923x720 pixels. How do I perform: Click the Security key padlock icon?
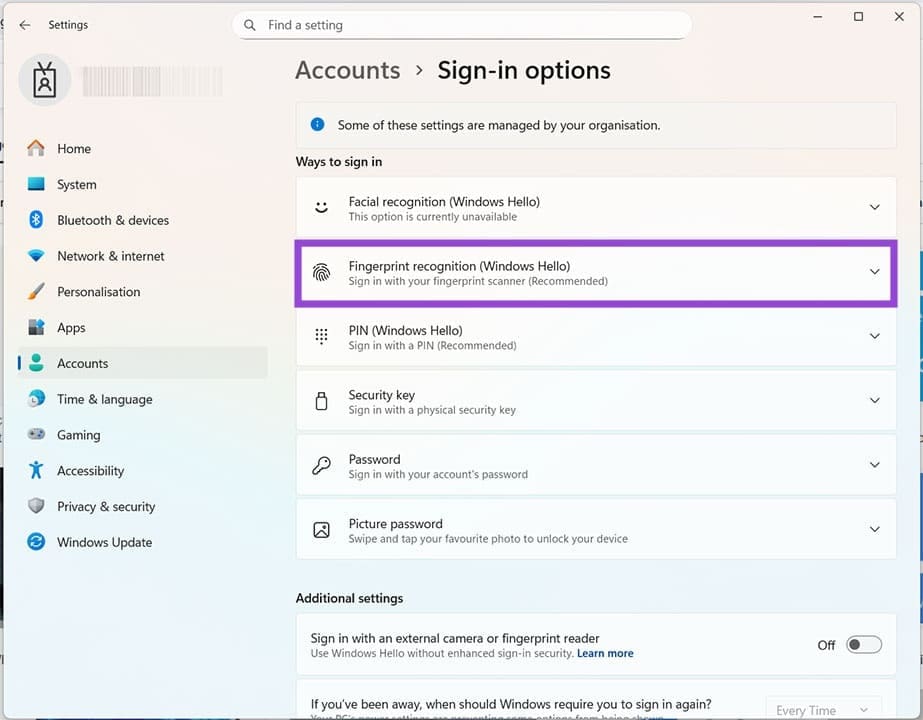point(321,401)
